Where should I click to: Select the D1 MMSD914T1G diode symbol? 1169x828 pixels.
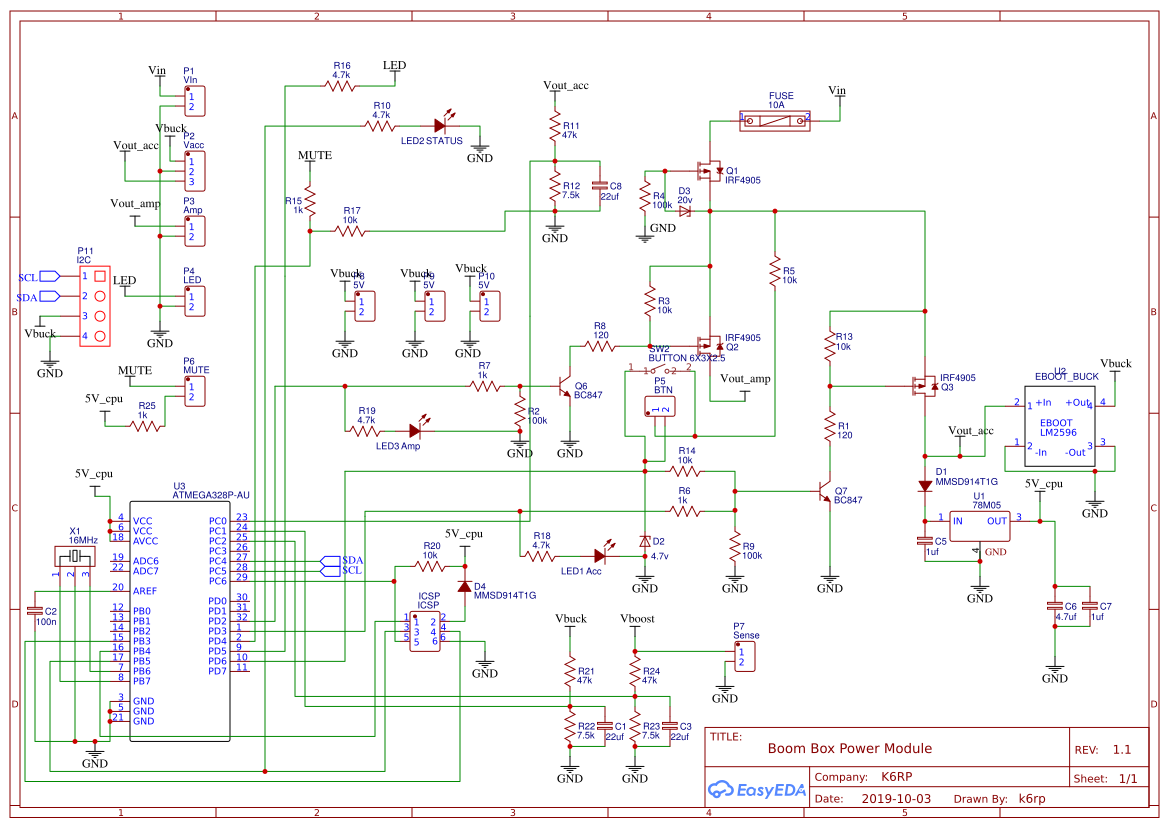925,485
